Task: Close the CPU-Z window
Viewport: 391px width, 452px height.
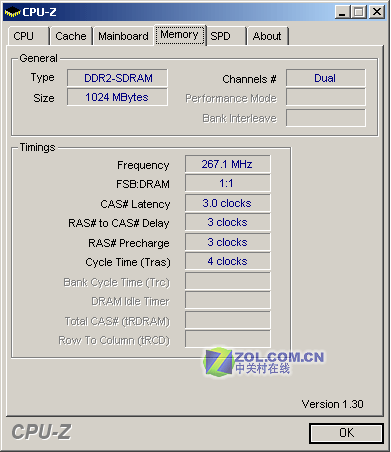Action: (x=377, y=12)
